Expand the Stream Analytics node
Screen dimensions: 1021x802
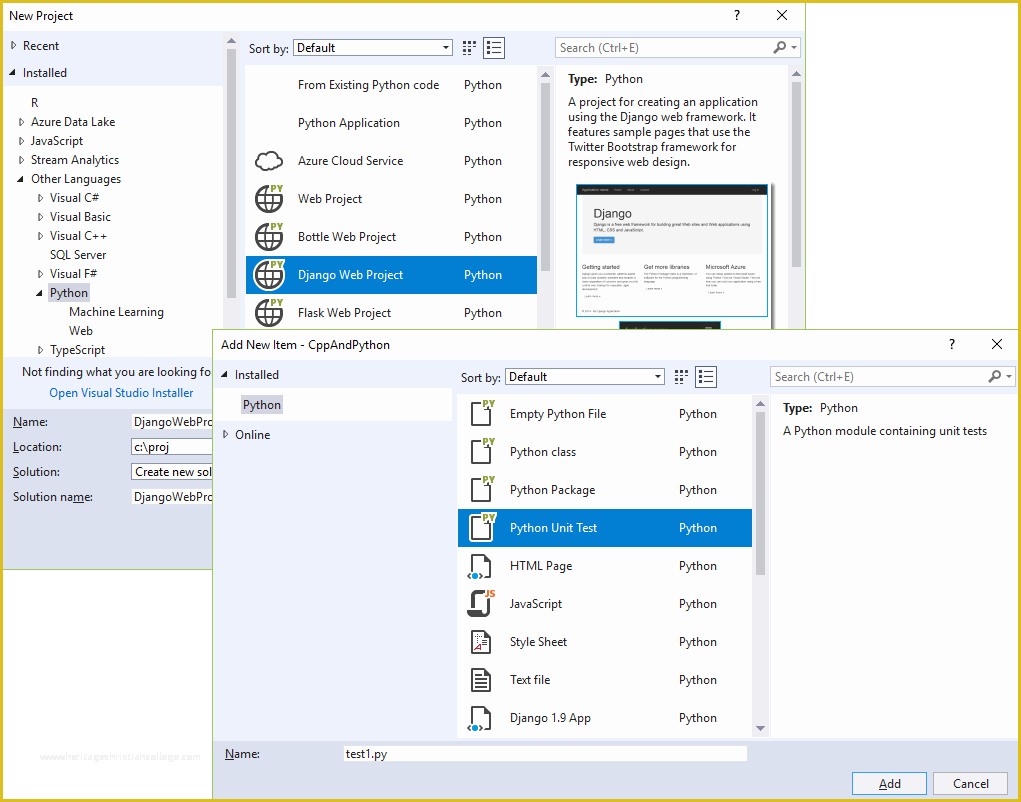coord(21,159)
